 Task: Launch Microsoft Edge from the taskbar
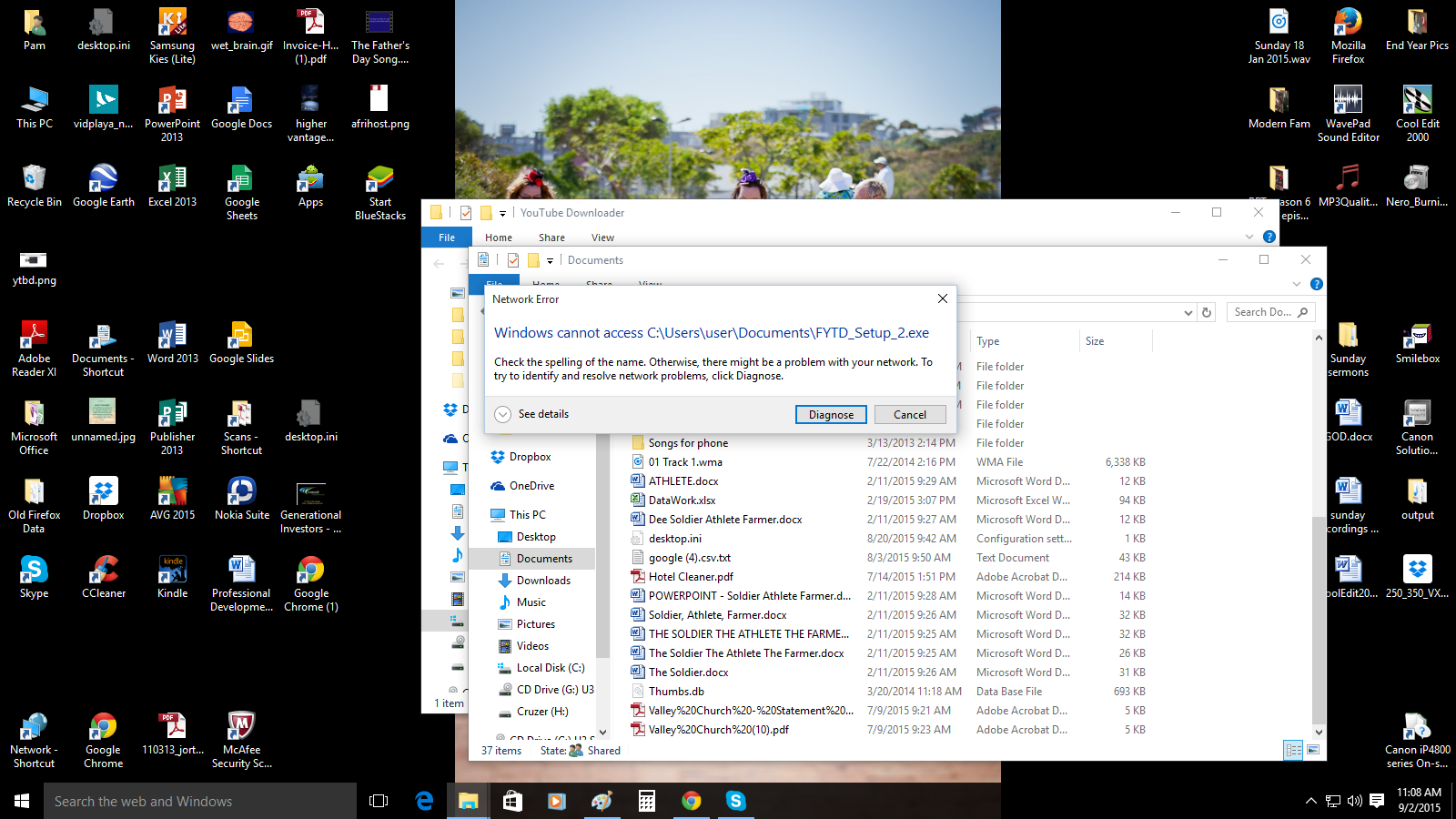tap(424, 801)
